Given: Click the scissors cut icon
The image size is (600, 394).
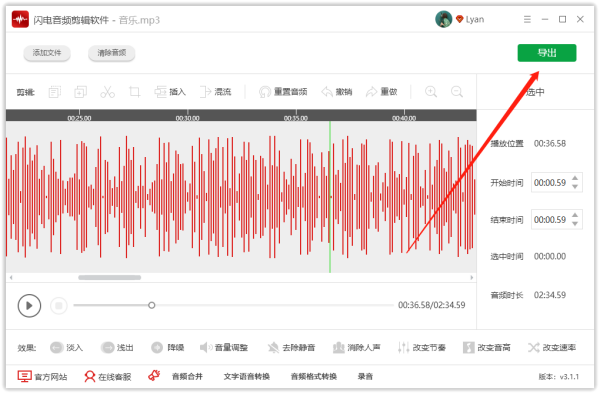Looking at the screenshot, I should click(107, 92).
